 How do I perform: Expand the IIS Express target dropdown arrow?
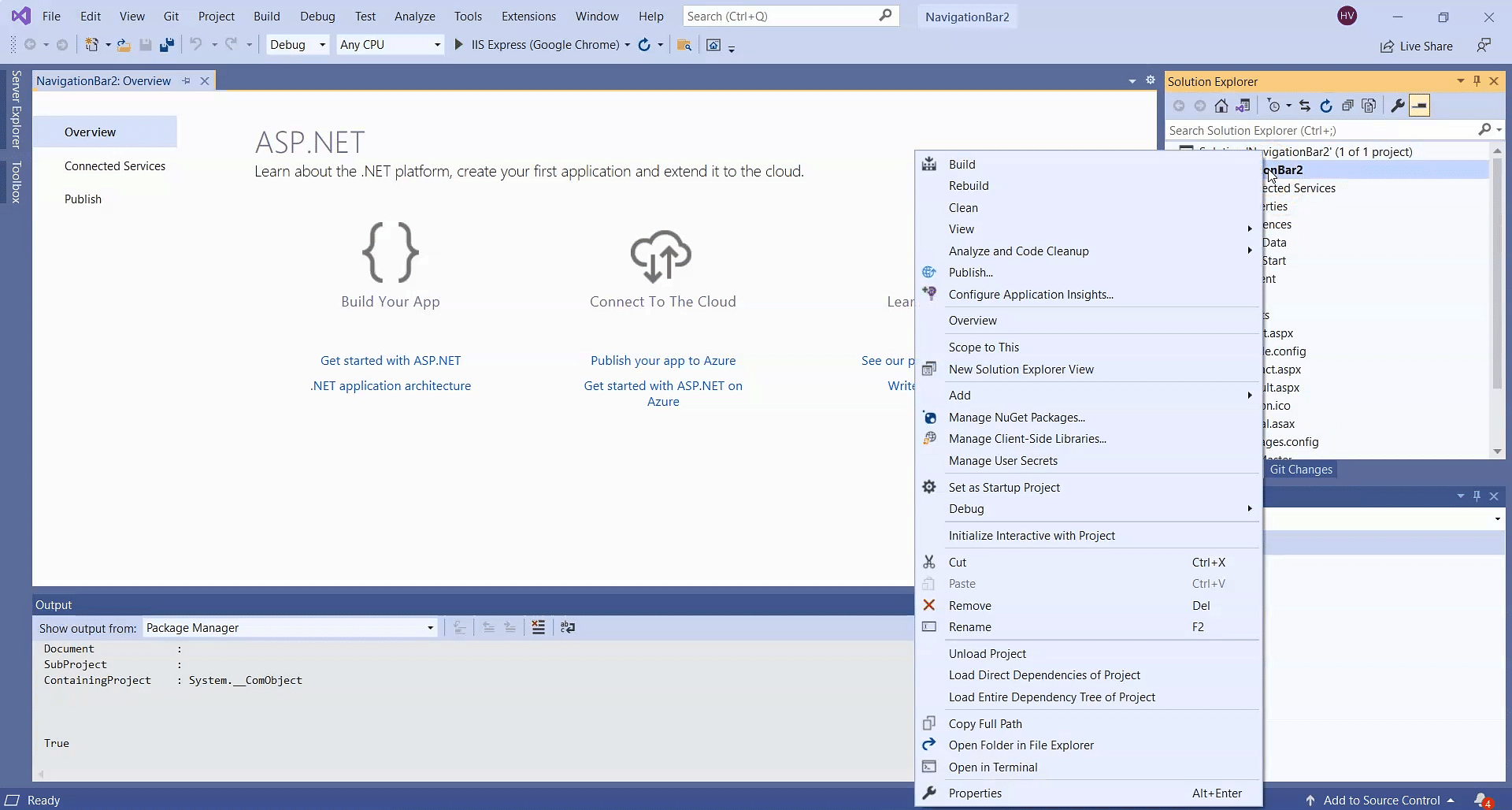coord(628,45)
